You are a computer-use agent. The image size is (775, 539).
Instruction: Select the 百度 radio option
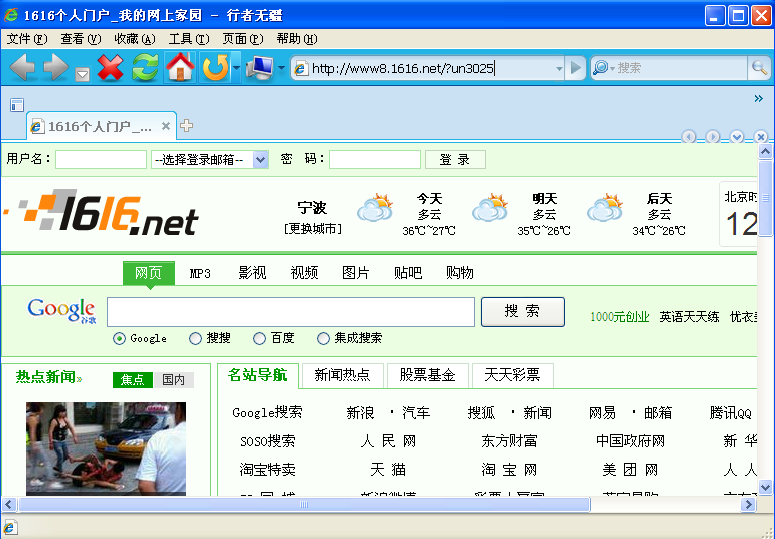(260, 338)
